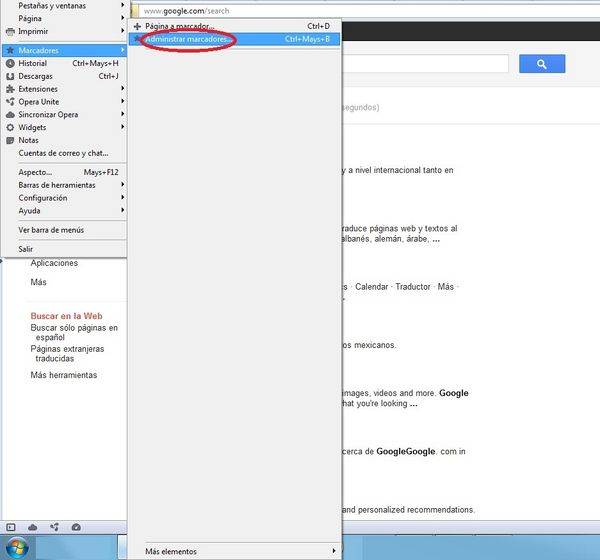The height and width of the screenshot is (560, 600).
Task: Click the Notas notepad icon
Action: [x=9, y=141]
